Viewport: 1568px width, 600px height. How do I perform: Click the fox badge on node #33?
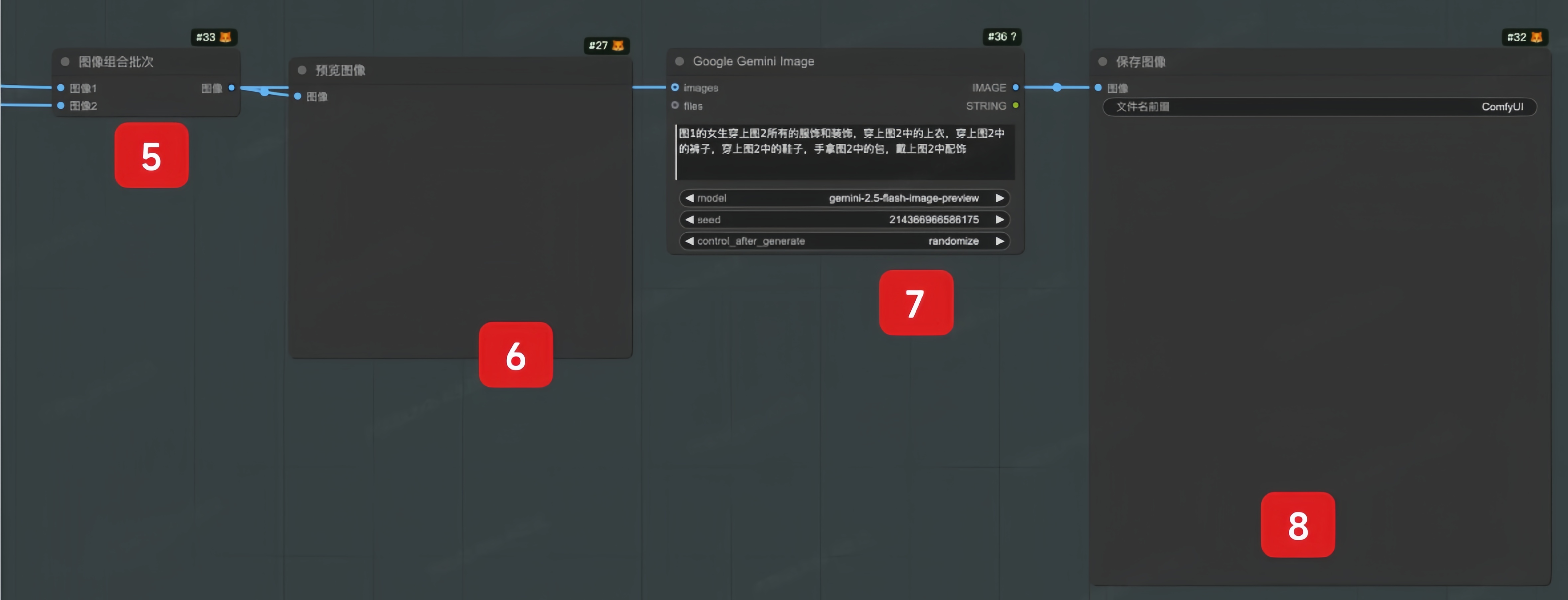[225, 37]
